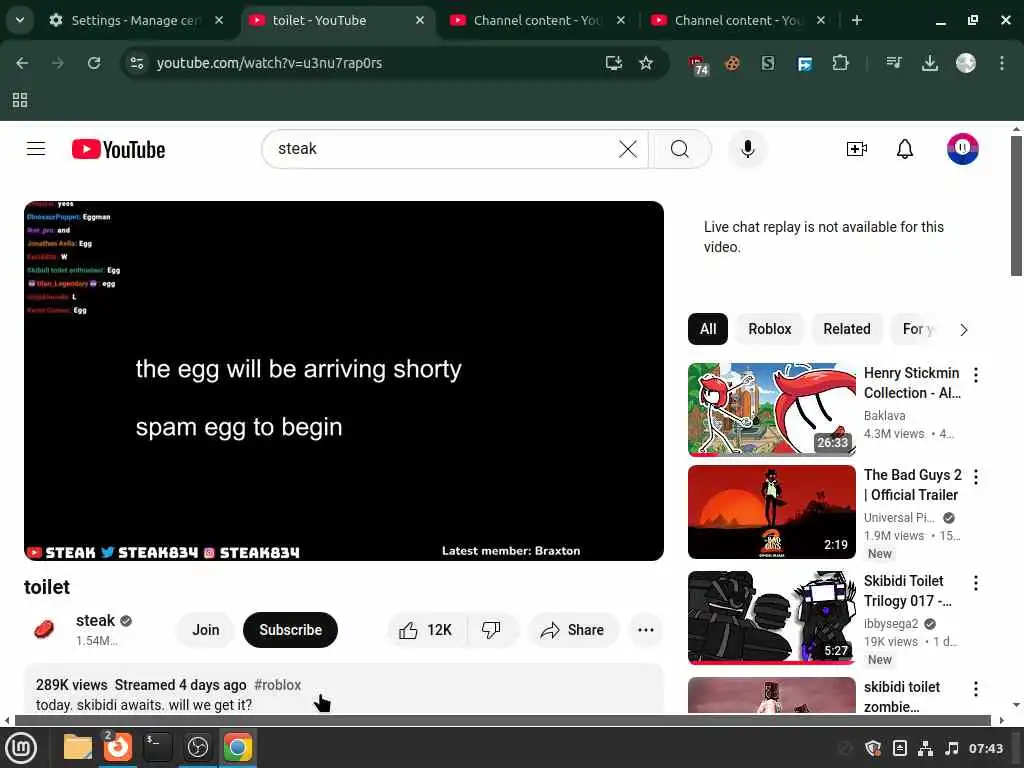Viewport: 1024px width, 768px height.
Task: Open the steak channel name link
Action: pyautogui.click(x=95, y=620)
